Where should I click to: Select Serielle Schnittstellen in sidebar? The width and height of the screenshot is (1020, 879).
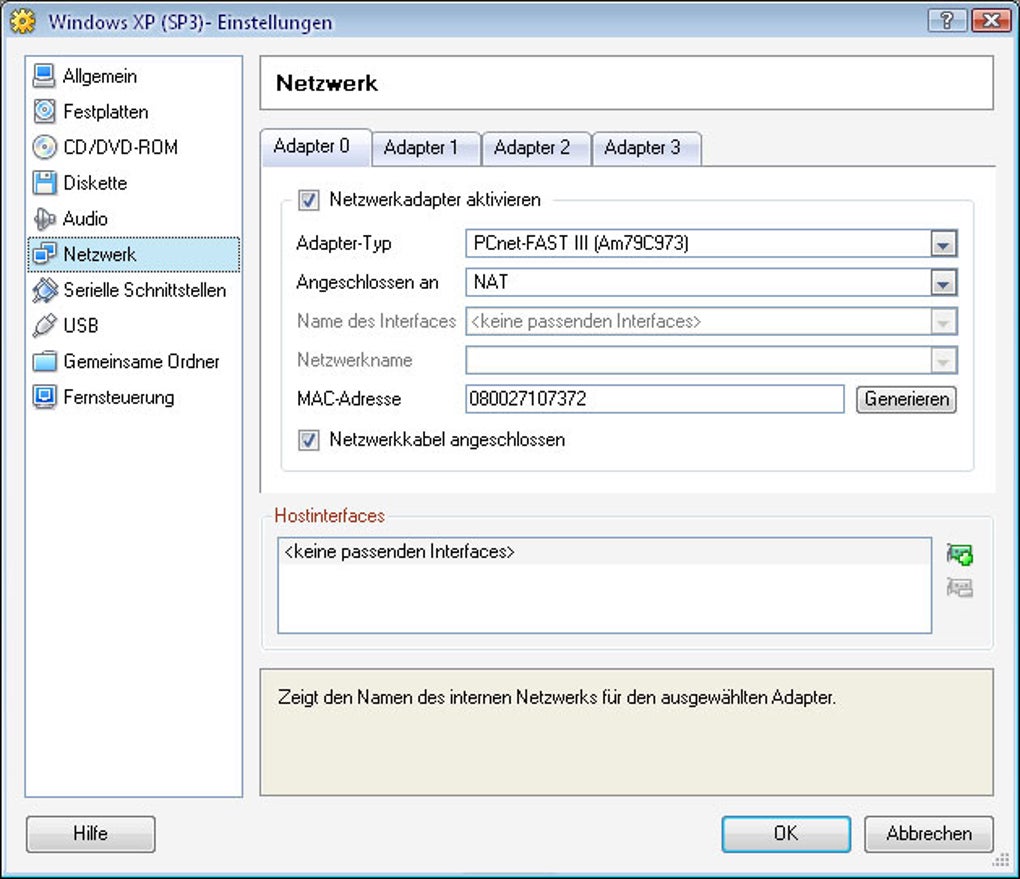144,290
